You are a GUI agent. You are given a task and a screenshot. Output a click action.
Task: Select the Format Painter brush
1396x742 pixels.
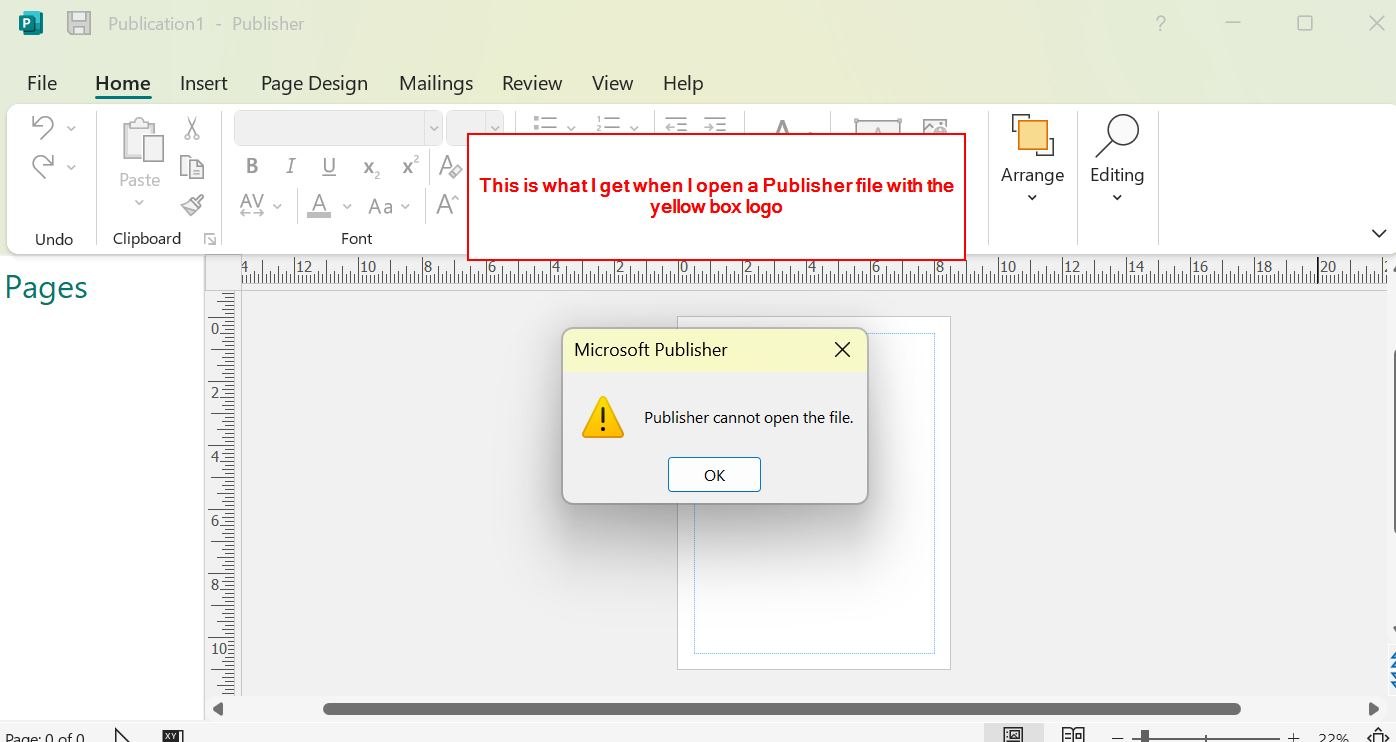click(192, 205)
